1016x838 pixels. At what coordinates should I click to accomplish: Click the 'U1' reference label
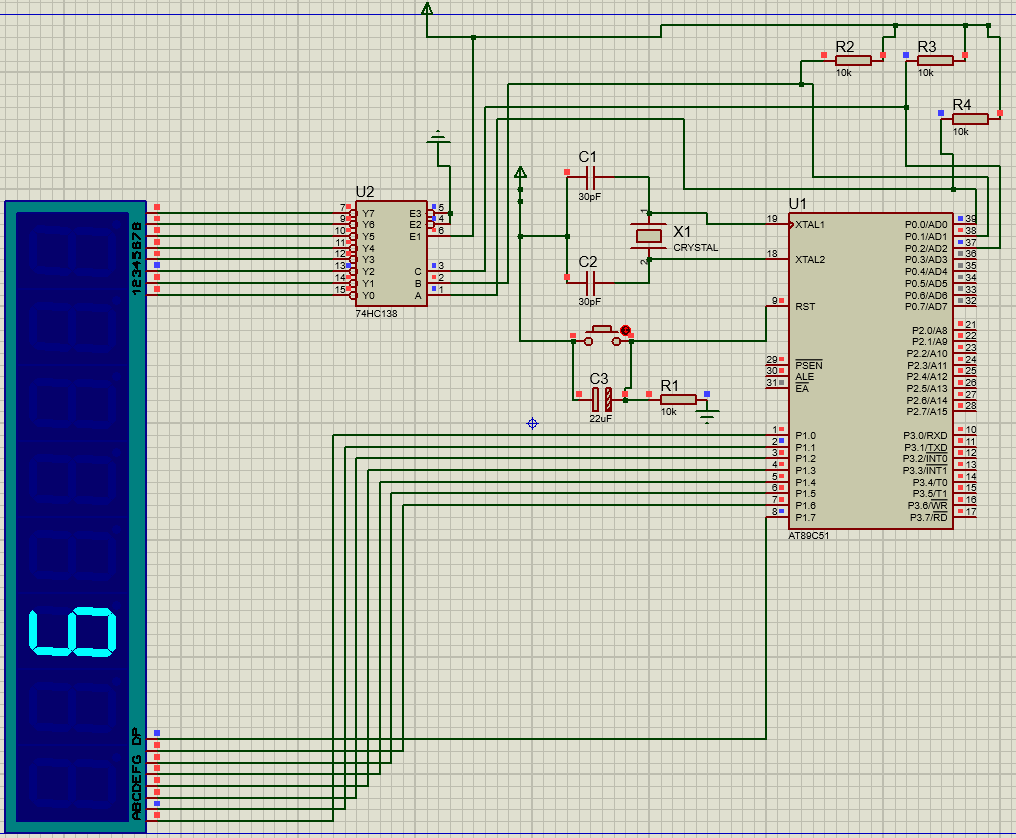pos(797,204)
